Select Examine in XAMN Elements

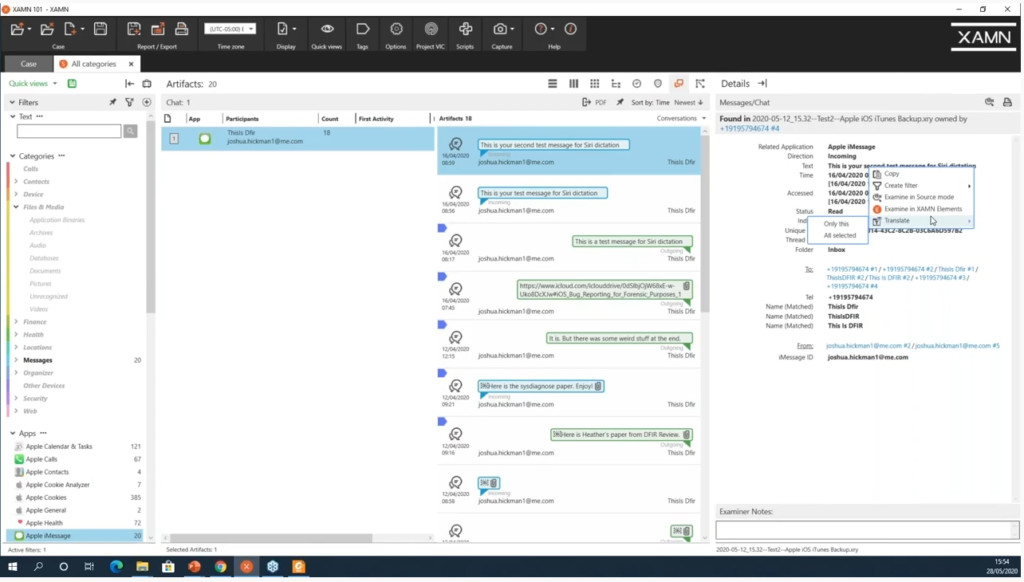coord(921,209)
